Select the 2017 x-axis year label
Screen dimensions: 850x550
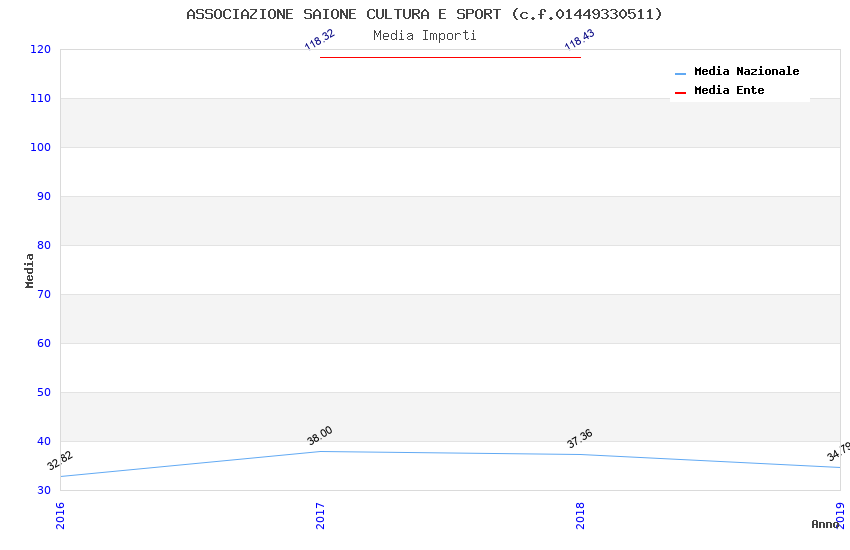pyautogui.click(x=320, y=515)
